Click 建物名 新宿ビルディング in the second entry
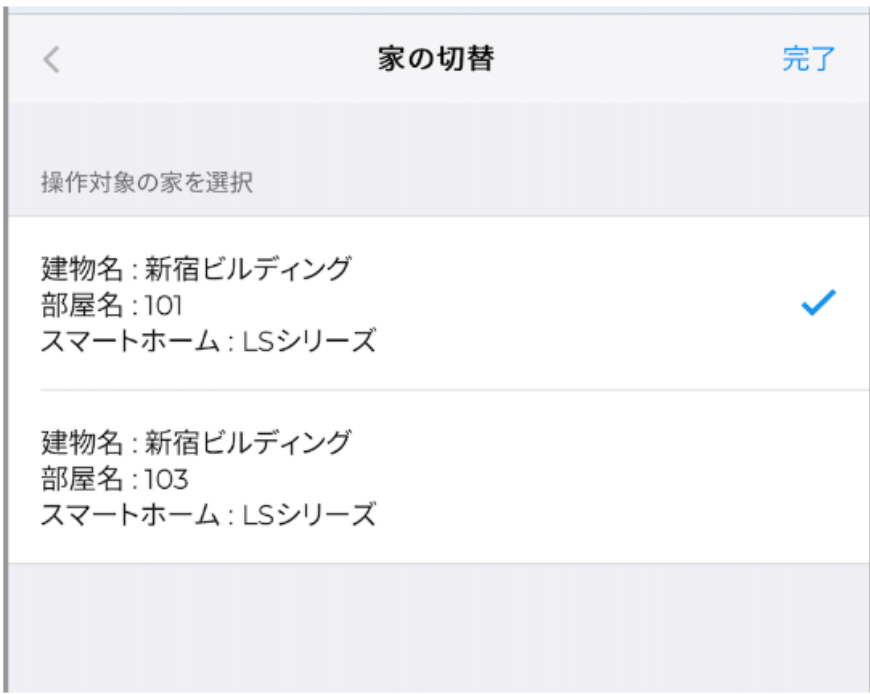The image size is (870, 694). click(196, 441)
